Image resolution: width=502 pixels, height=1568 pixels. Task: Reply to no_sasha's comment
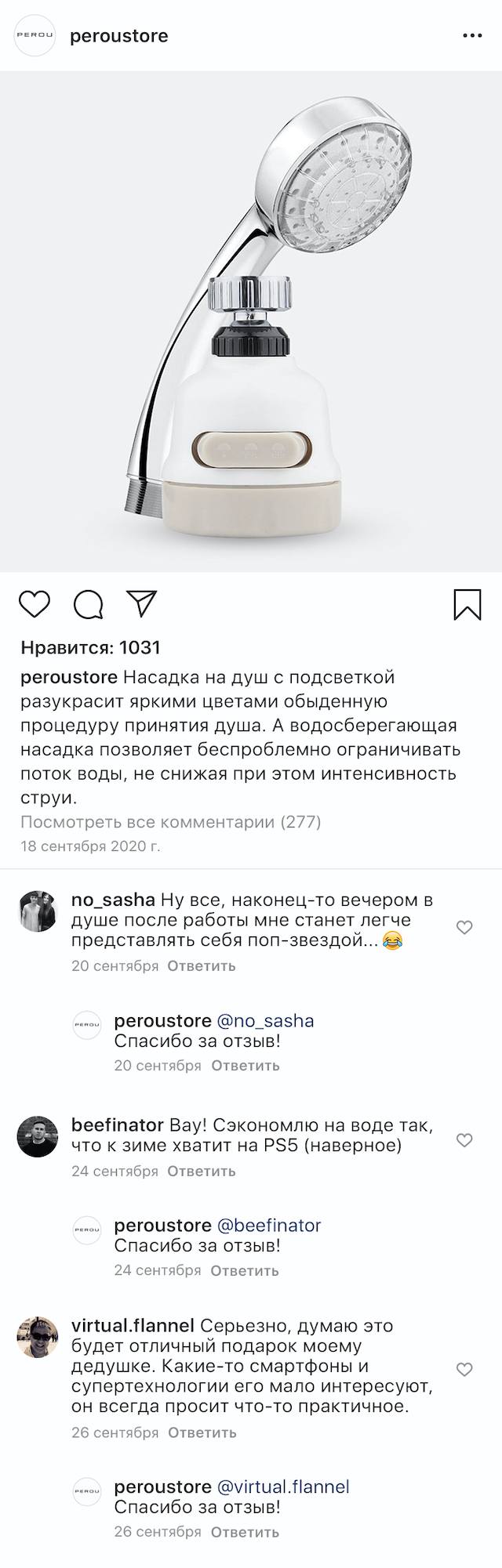pyautogui.click(x=202, y=966)
